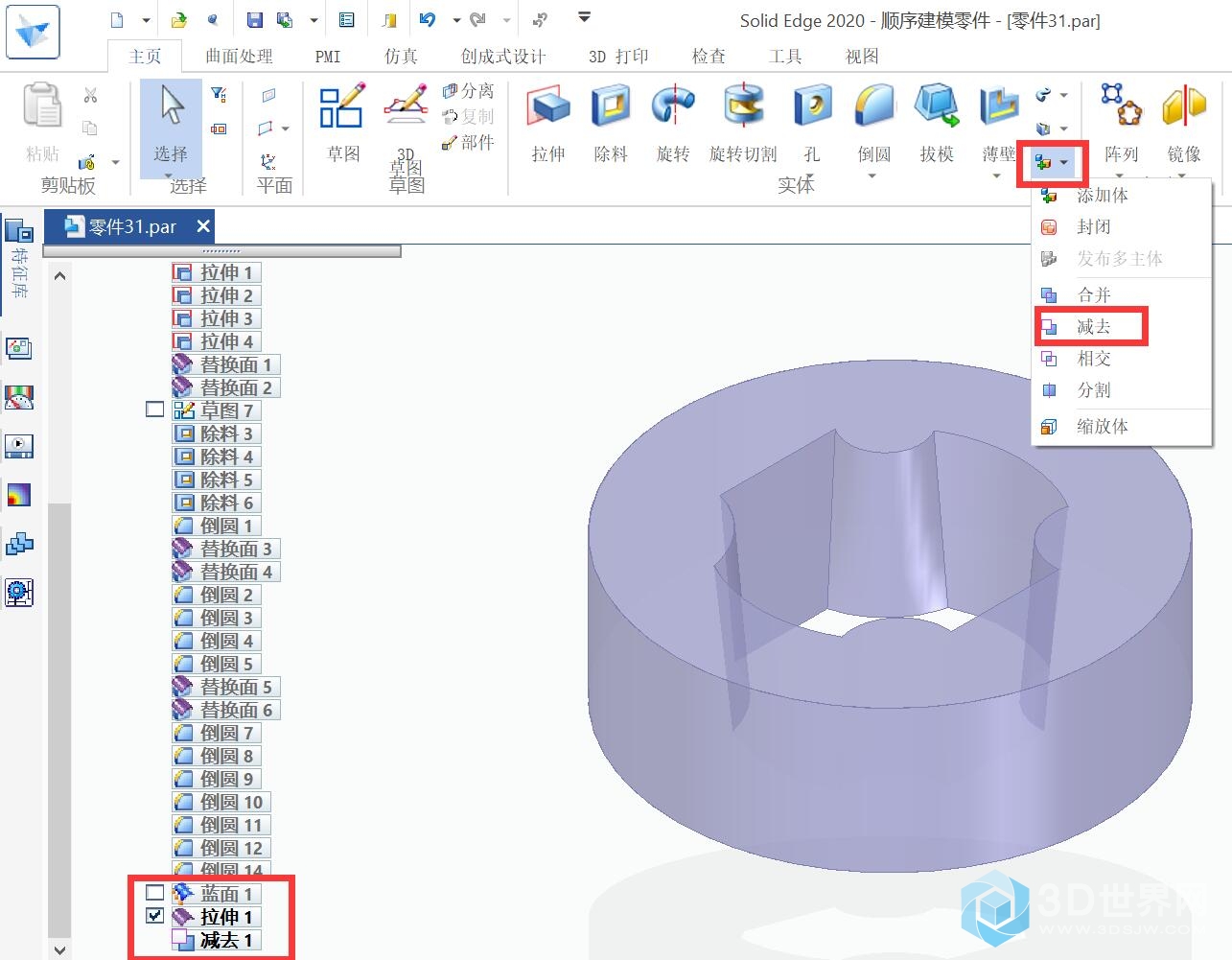This screenshot has height=960, width=1232.
Task: Click the New document icon
Action: [117, 20]
